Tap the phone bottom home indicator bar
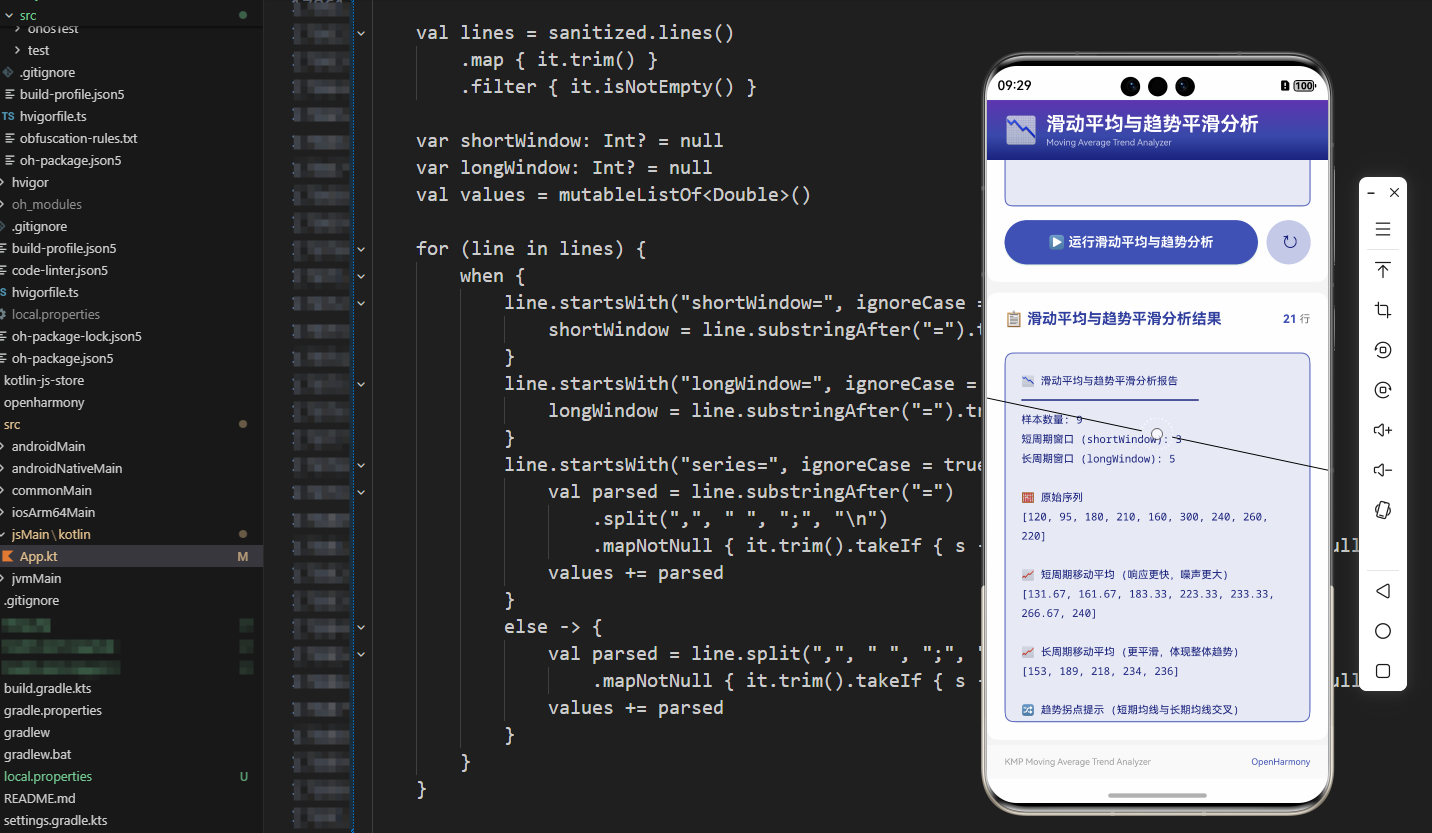 (x=1157, y=796)
